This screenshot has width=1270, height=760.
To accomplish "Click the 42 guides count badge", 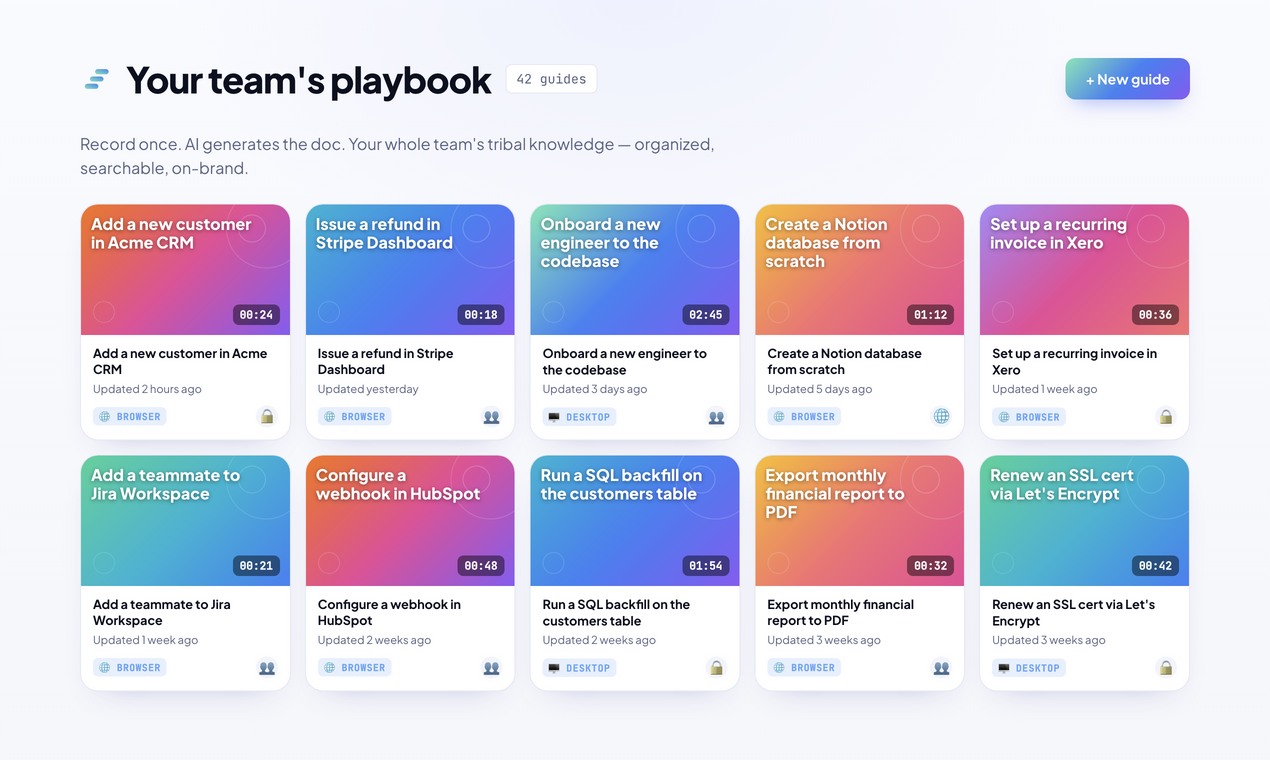I will [551, 79].
